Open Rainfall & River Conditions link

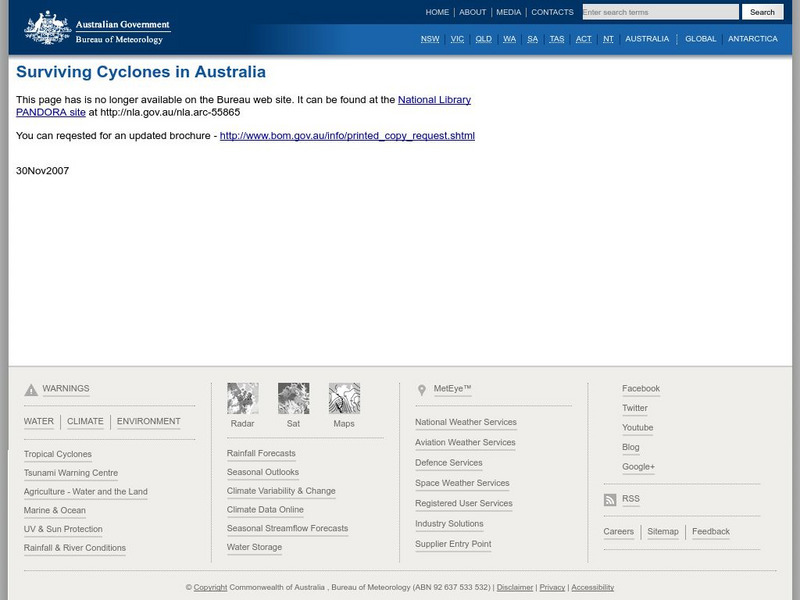coord(74,548)
